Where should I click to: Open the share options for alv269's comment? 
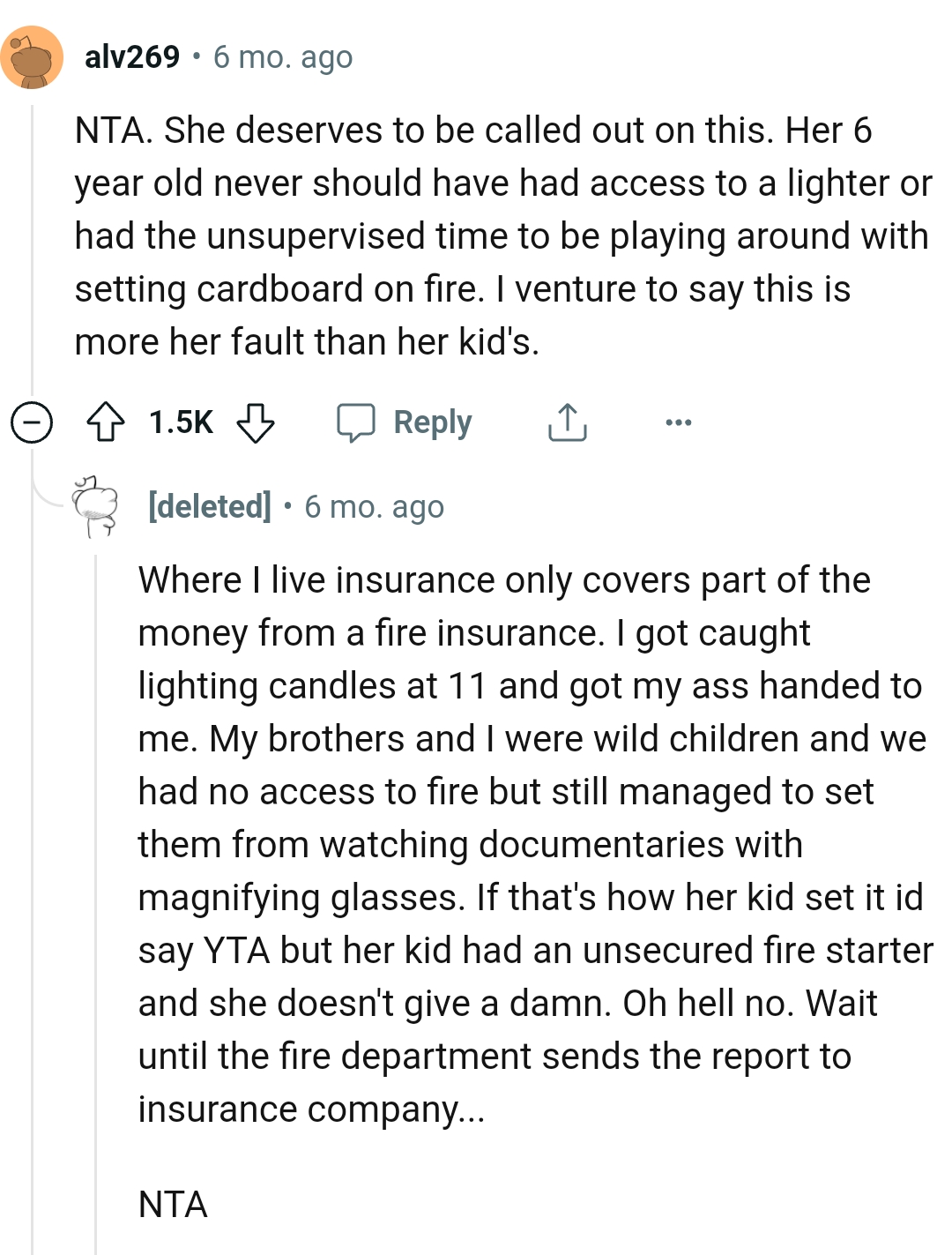(567, 422)
